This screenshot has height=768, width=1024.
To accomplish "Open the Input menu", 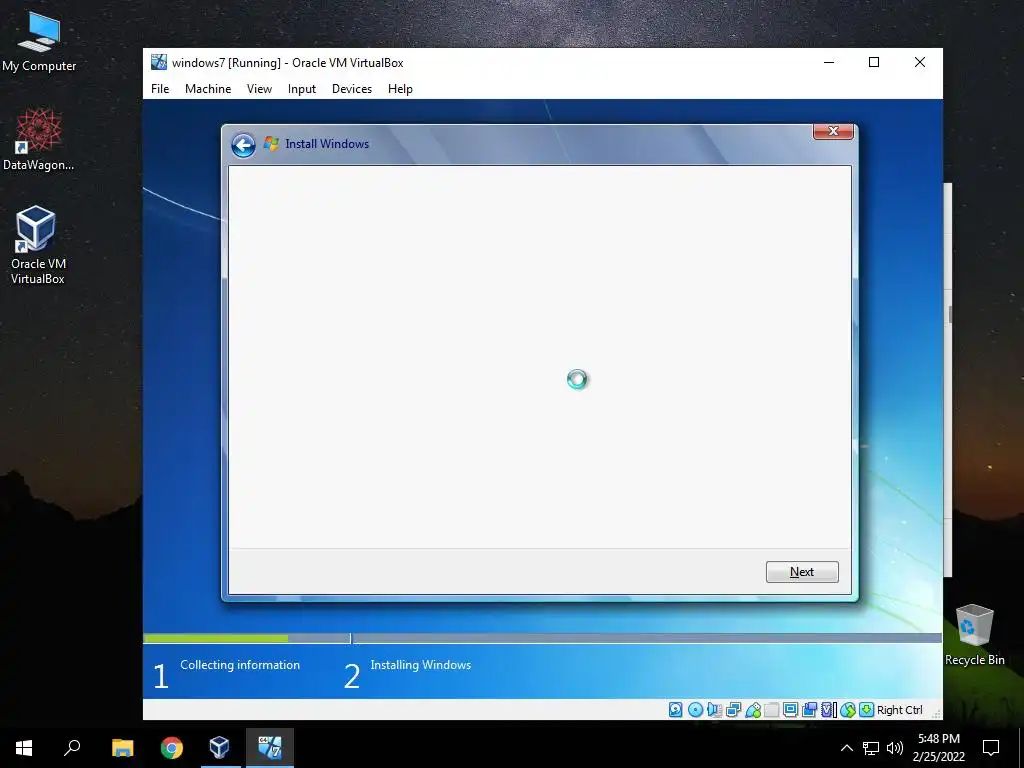I will click(x=302, y=89).
